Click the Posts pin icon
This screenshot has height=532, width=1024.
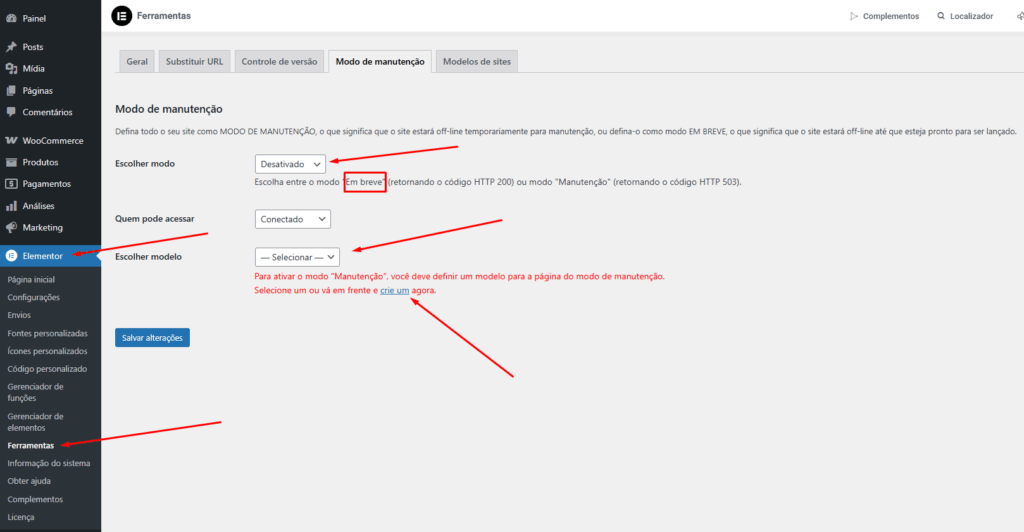coord(11,47)
